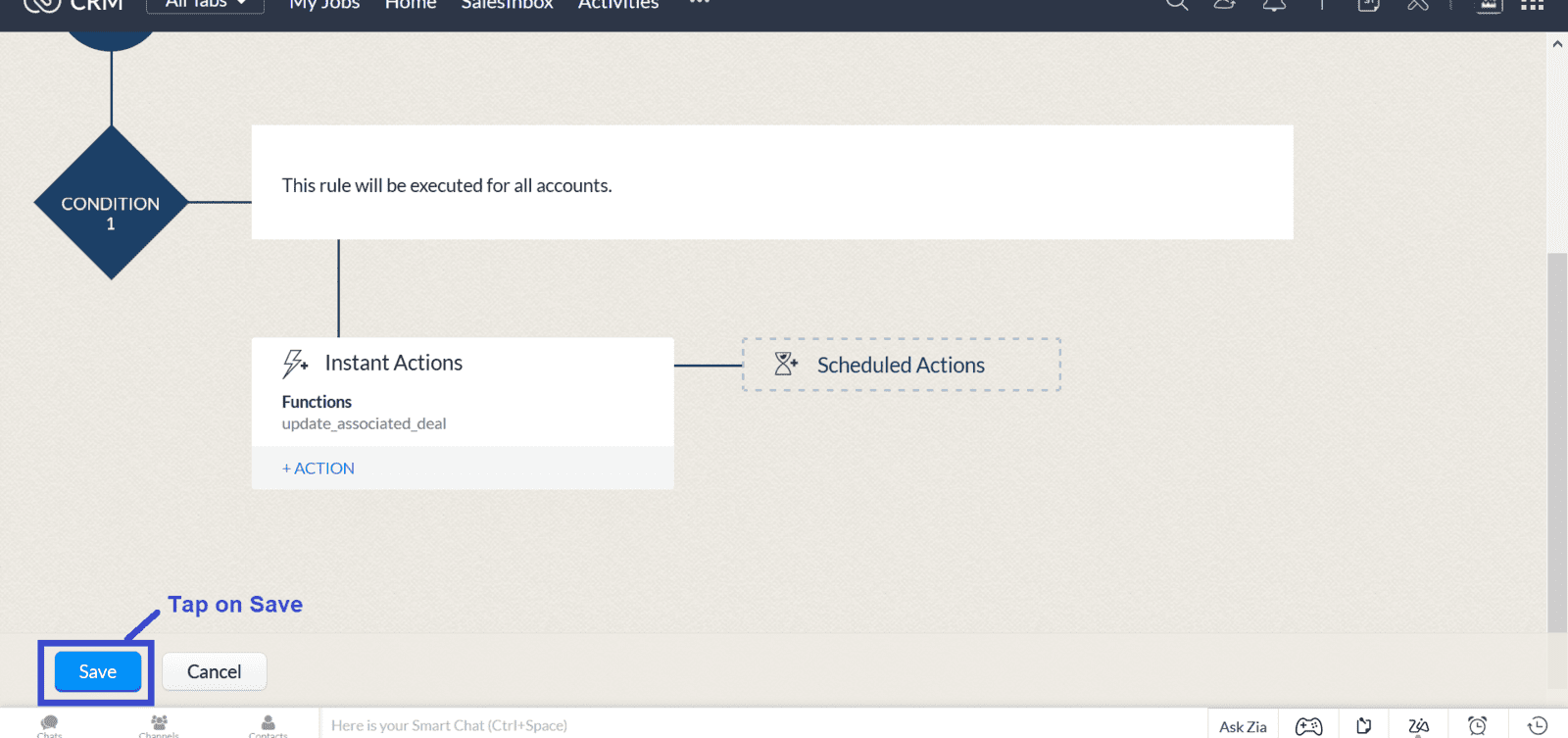Image resolution: width=1568 pixels, height=738 pixels.
Task: Select the update_associated_deal function
Action: [x=364, y=423]
